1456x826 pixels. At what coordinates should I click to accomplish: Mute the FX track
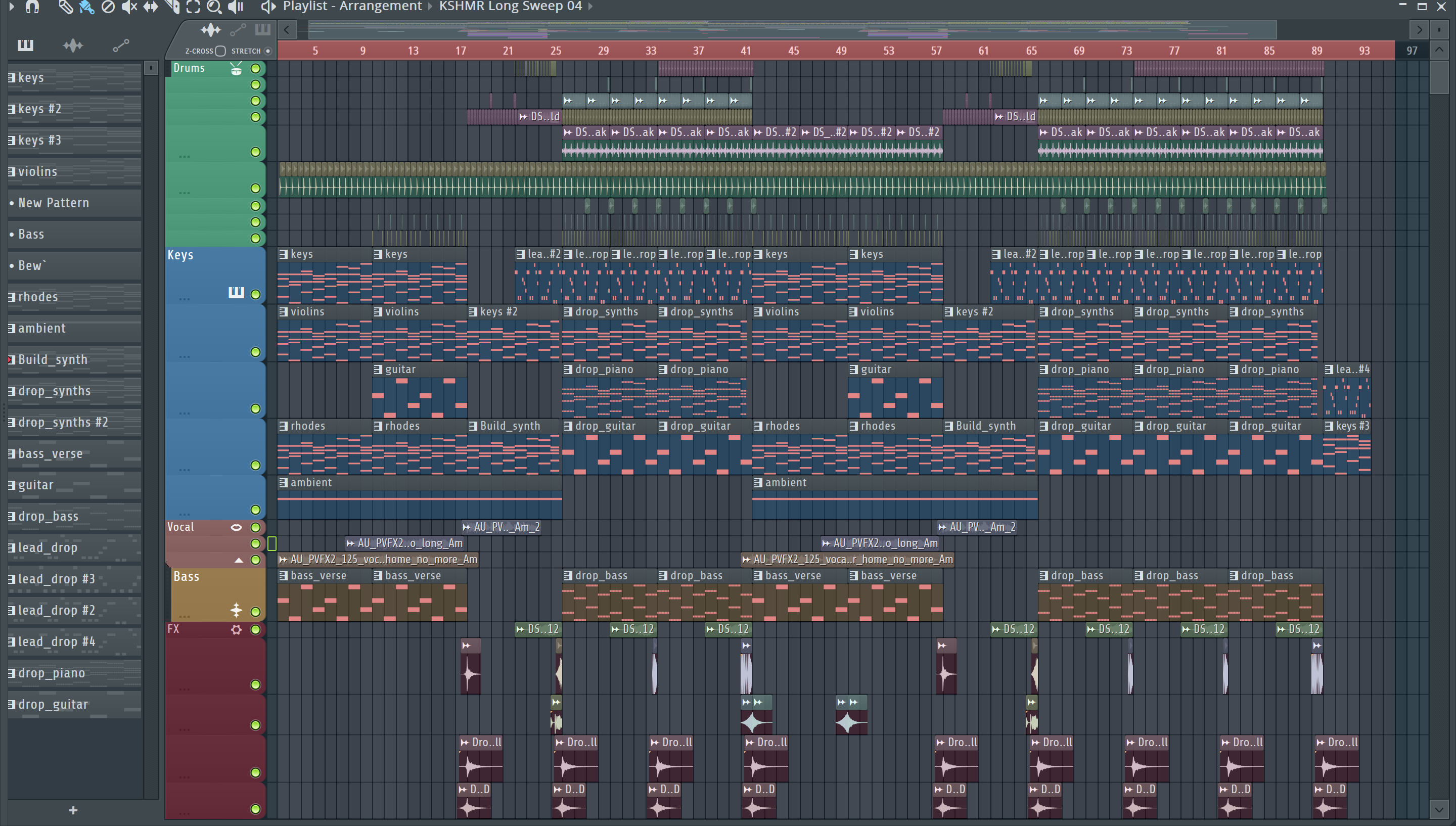click(x=256, y=629)
